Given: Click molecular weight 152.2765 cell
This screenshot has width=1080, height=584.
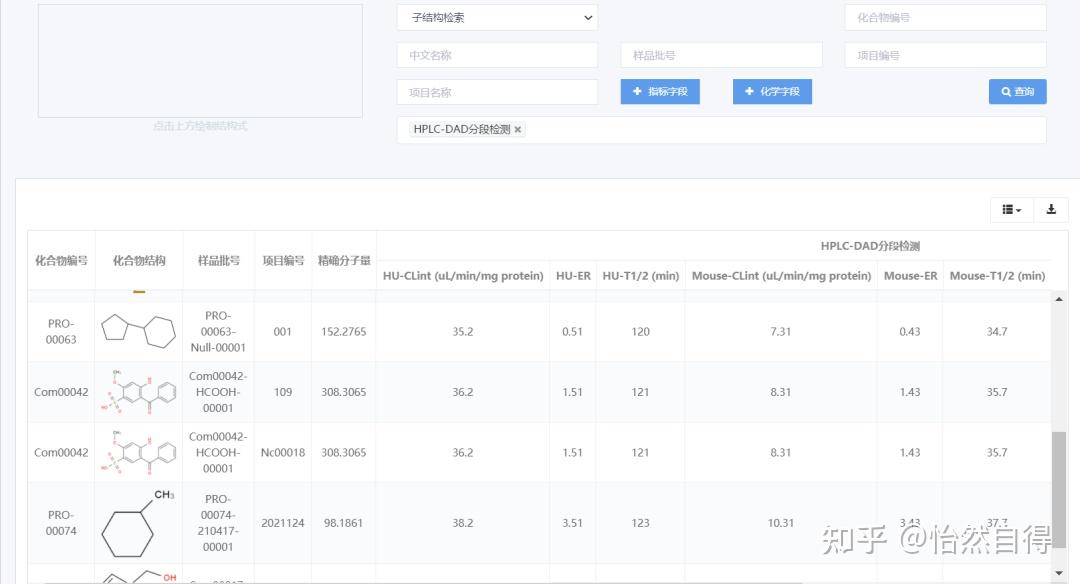Looking at the screenshot, I should [x=344, y=331].
